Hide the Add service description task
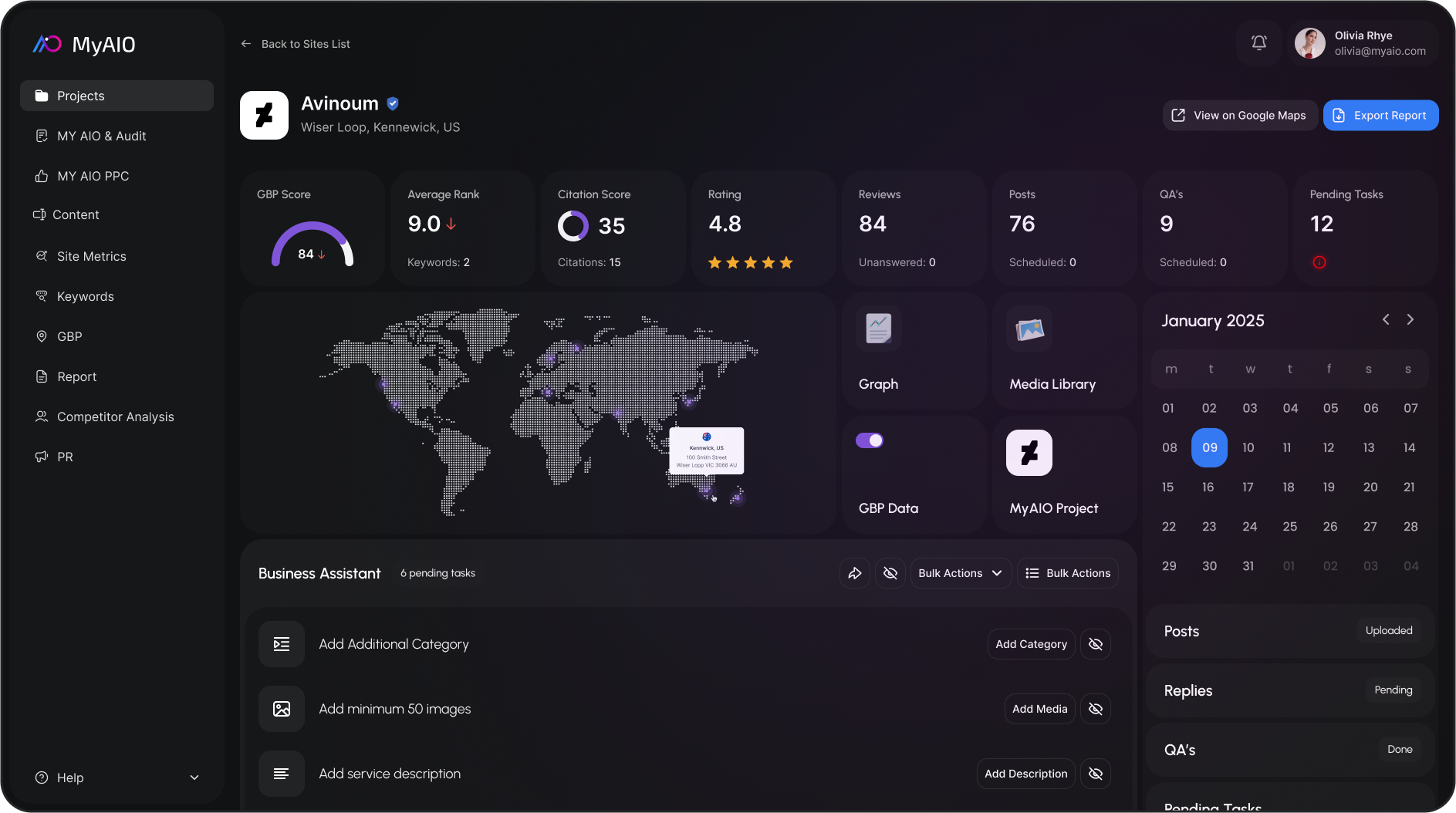The image size is (1456, 813). (1096, 774)
